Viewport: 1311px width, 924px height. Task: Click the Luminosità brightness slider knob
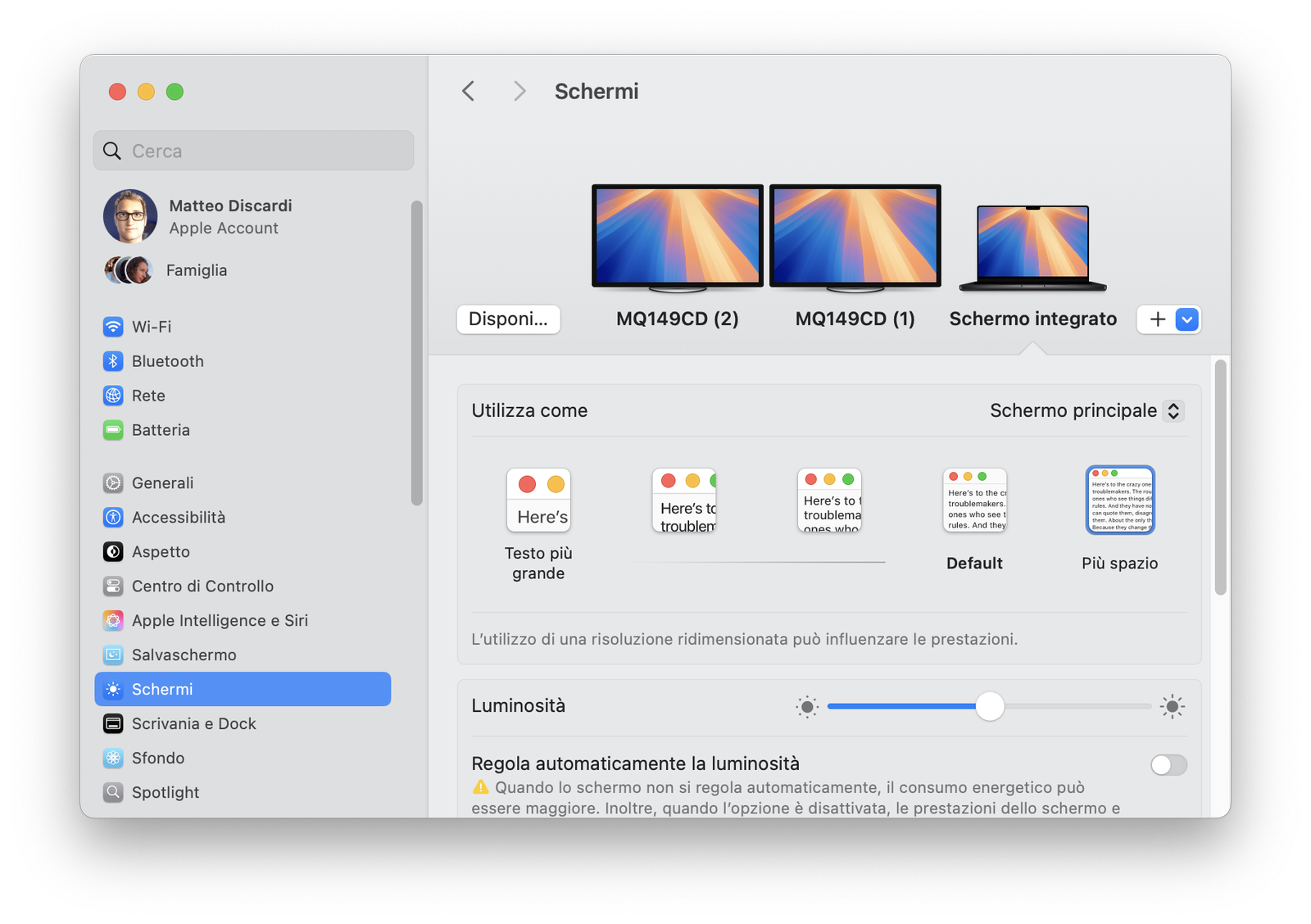pyautogui.click(x=990, y=706)
